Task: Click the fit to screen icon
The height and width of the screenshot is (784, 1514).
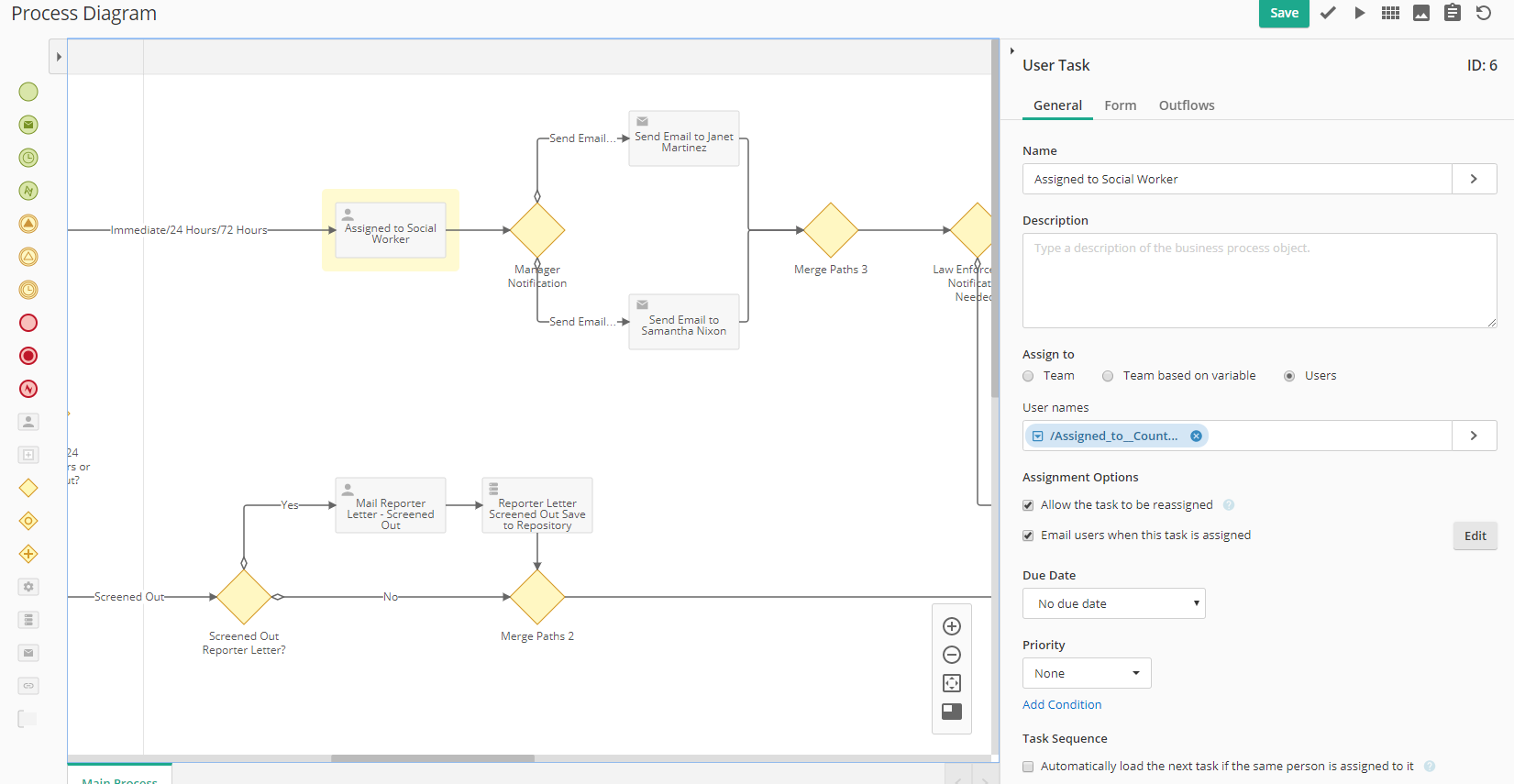Action: (952, 683)
